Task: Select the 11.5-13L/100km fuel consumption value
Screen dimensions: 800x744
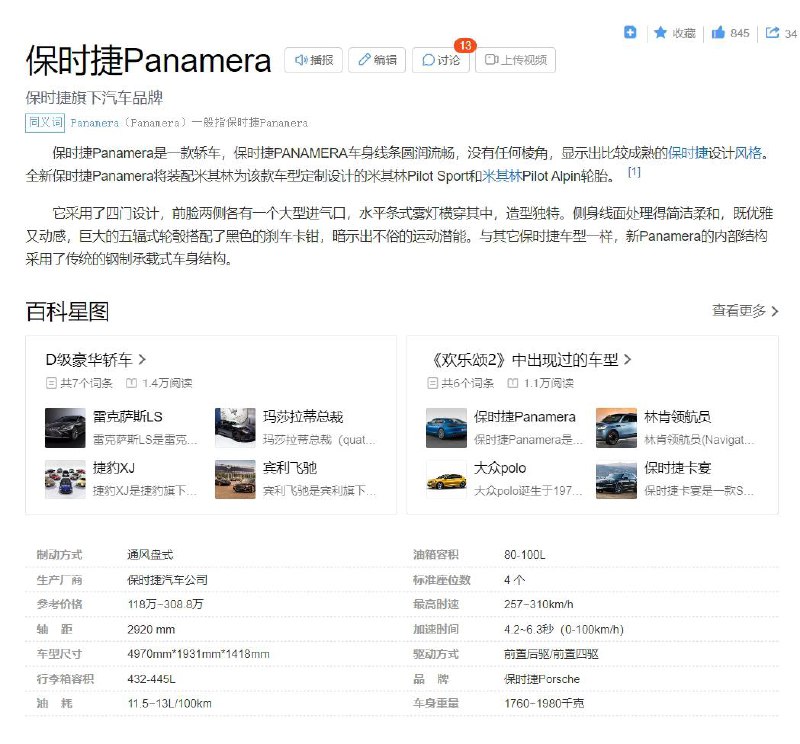Action: click(x=169, y=704)
